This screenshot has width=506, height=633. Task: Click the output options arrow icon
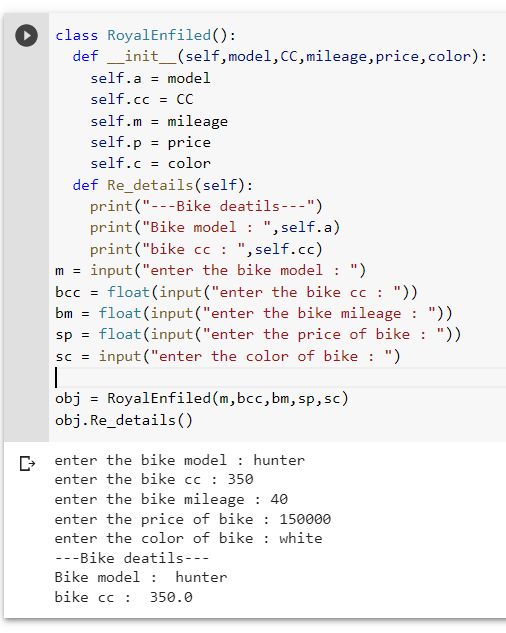27,463
